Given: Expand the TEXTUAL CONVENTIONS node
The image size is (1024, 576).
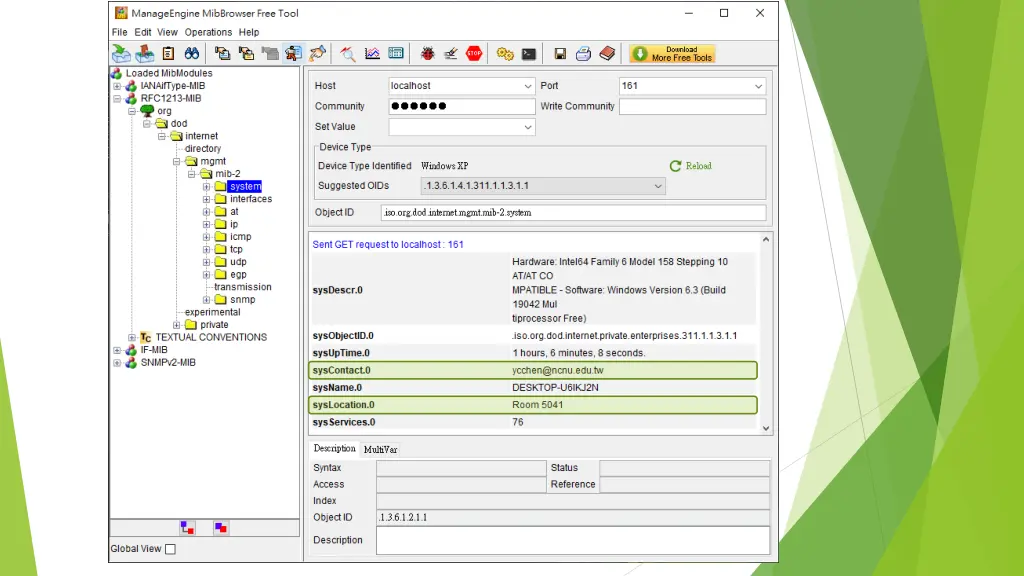Looking at the screenshot, I should tap(132, 338).
